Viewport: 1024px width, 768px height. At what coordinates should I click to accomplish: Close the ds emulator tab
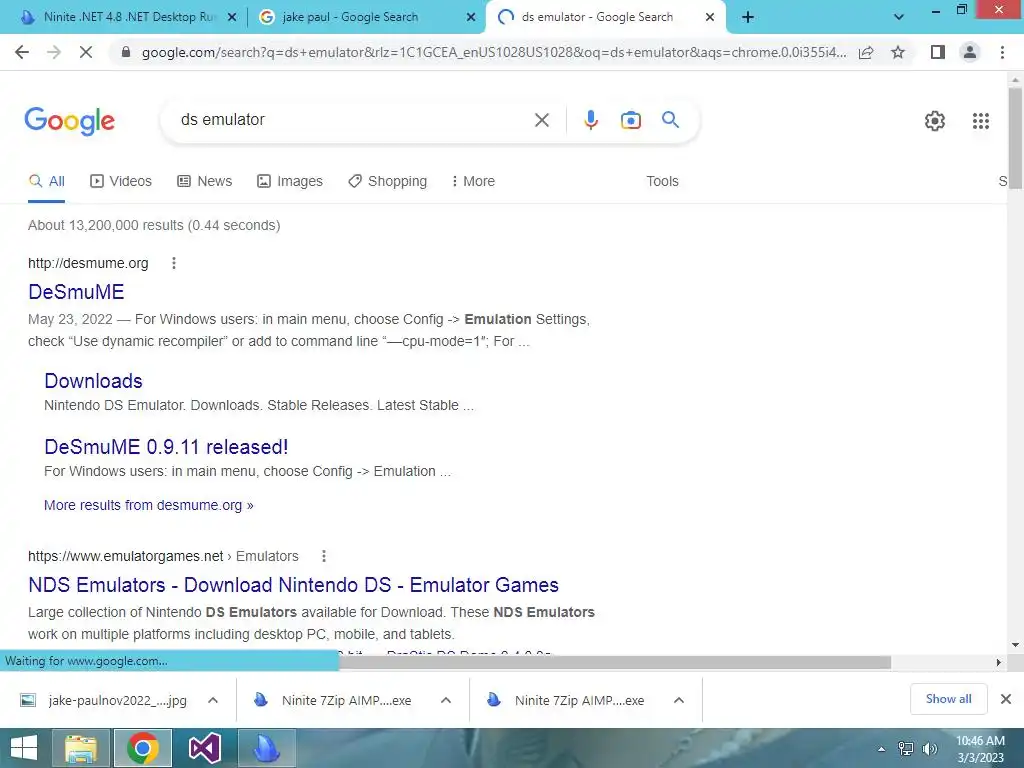pyautogui.click(x=710, y=18)
